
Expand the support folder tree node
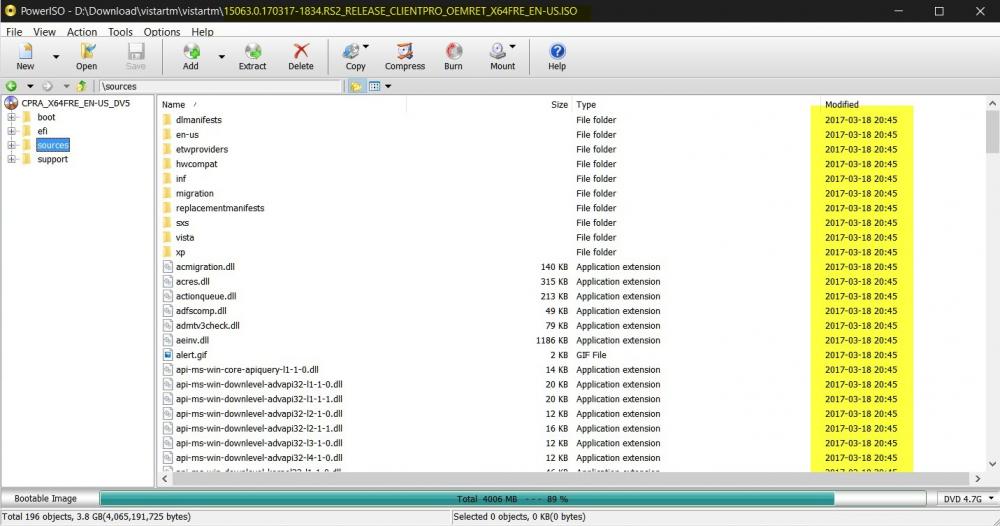click(12, 159)
